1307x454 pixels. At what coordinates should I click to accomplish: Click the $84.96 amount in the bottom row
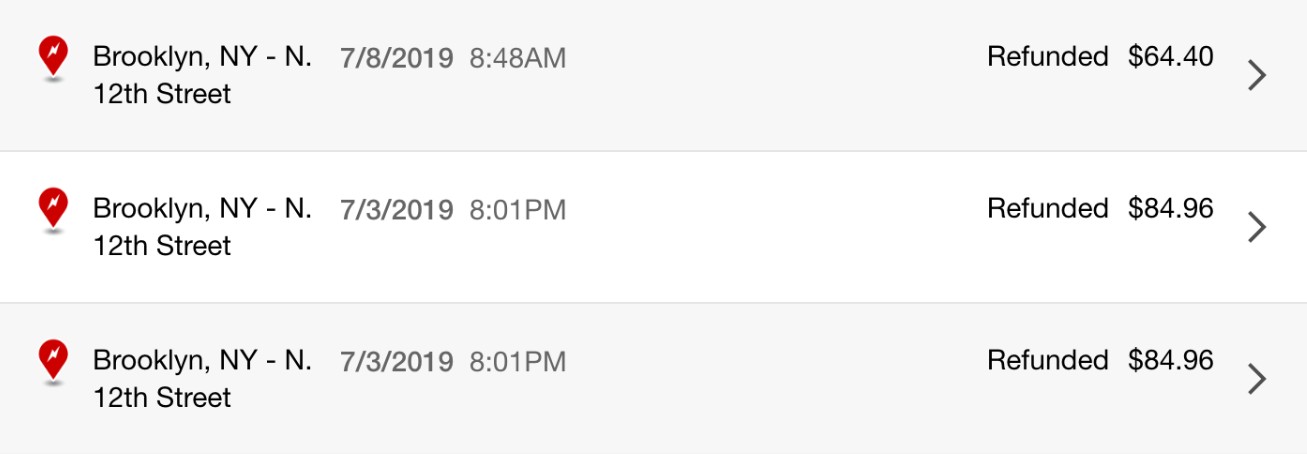tap(1171, 360)
